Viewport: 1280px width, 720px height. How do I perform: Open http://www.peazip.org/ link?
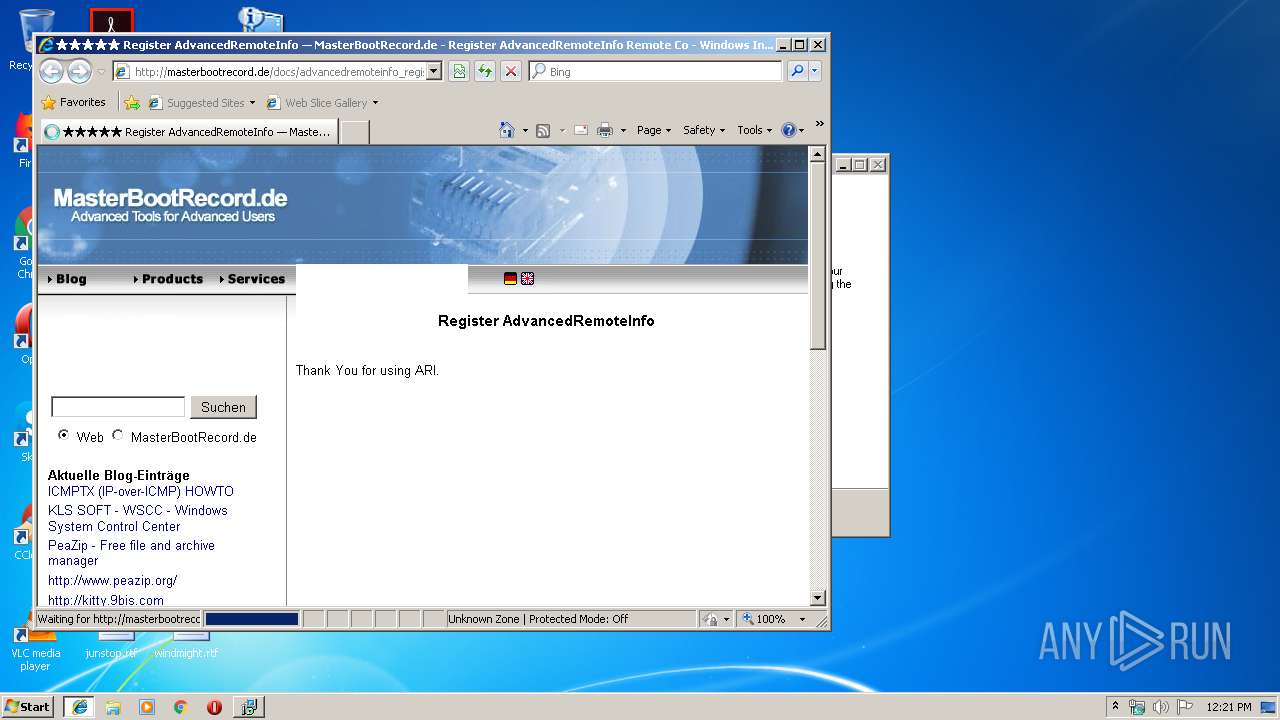click(113, 580)
